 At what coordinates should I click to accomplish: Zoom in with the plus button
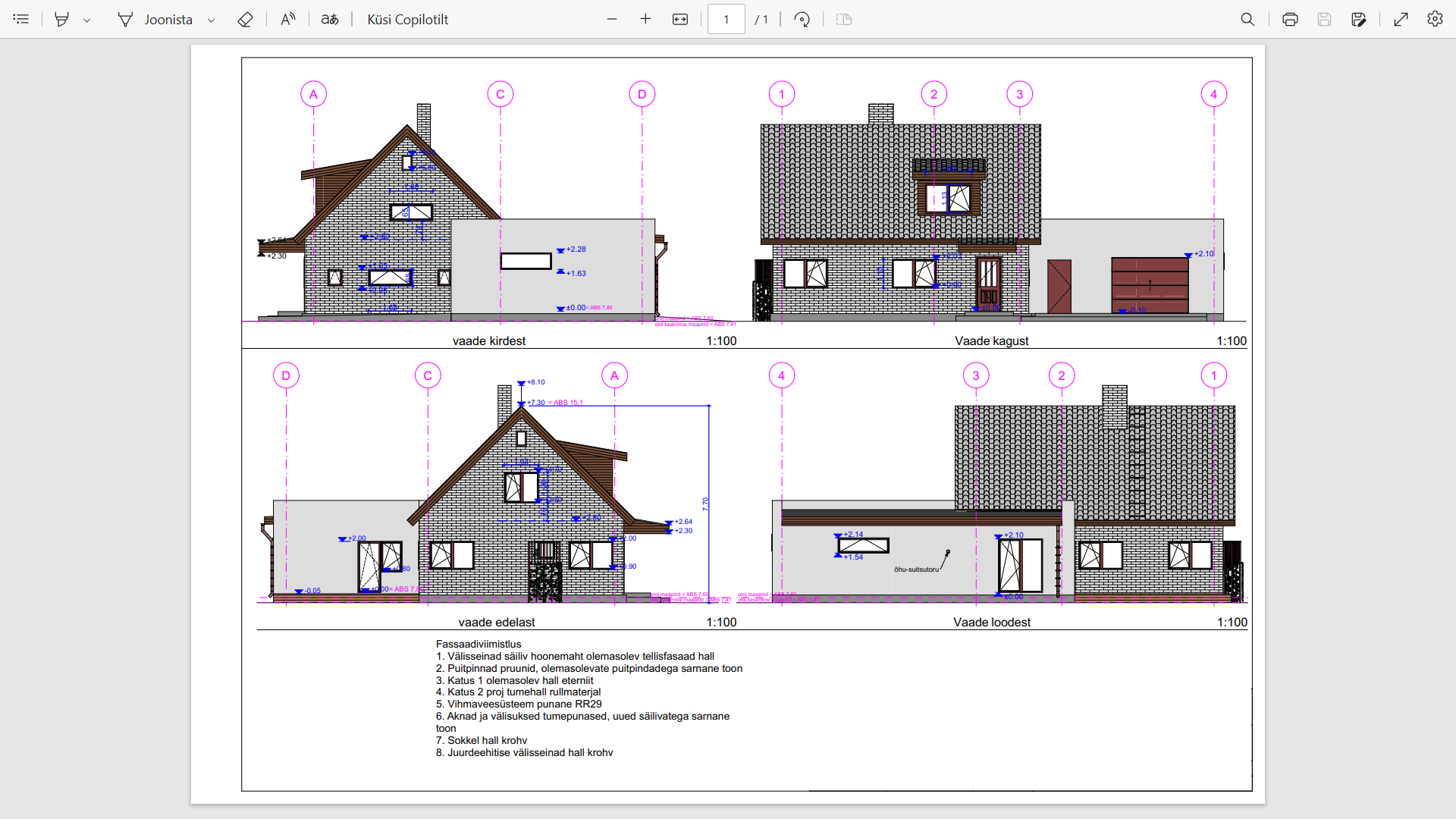[645, 19]
